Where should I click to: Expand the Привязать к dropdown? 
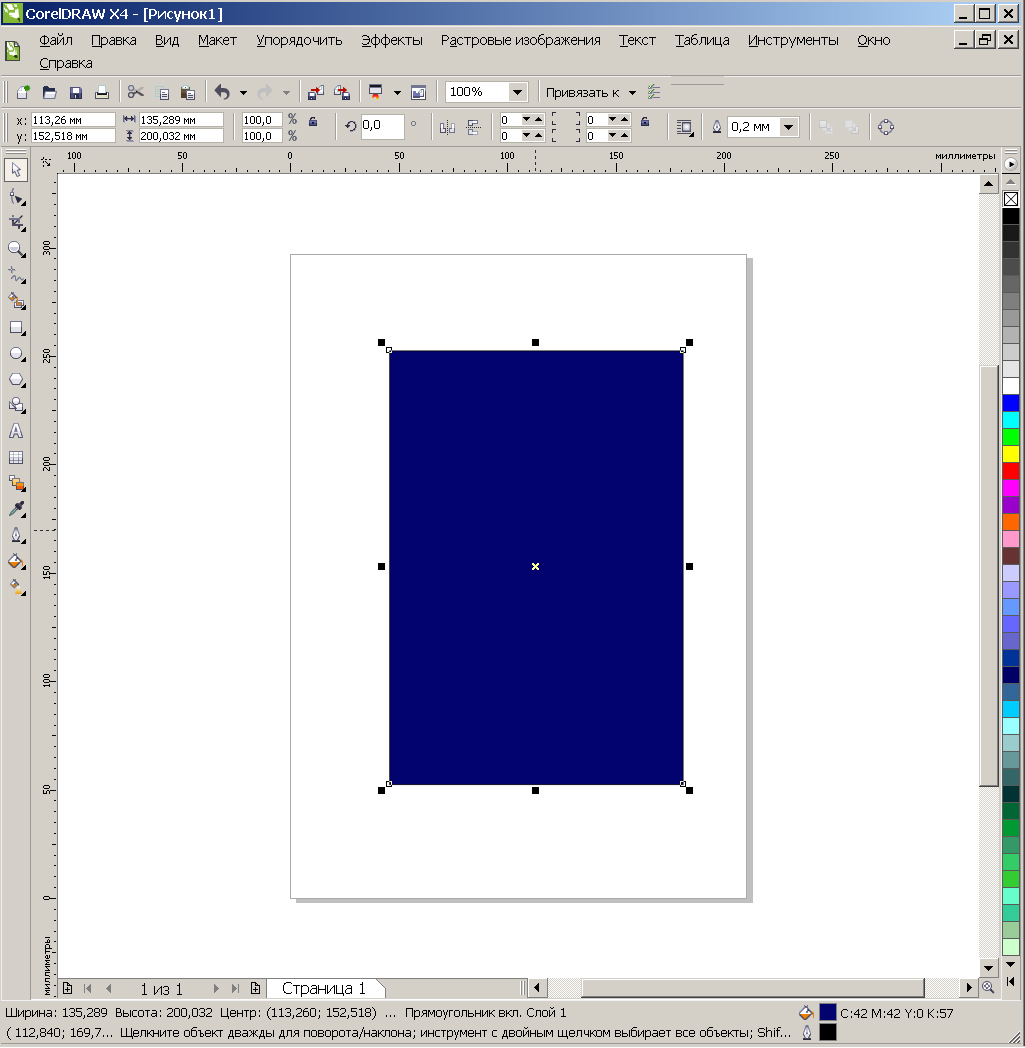pos(632,93)
